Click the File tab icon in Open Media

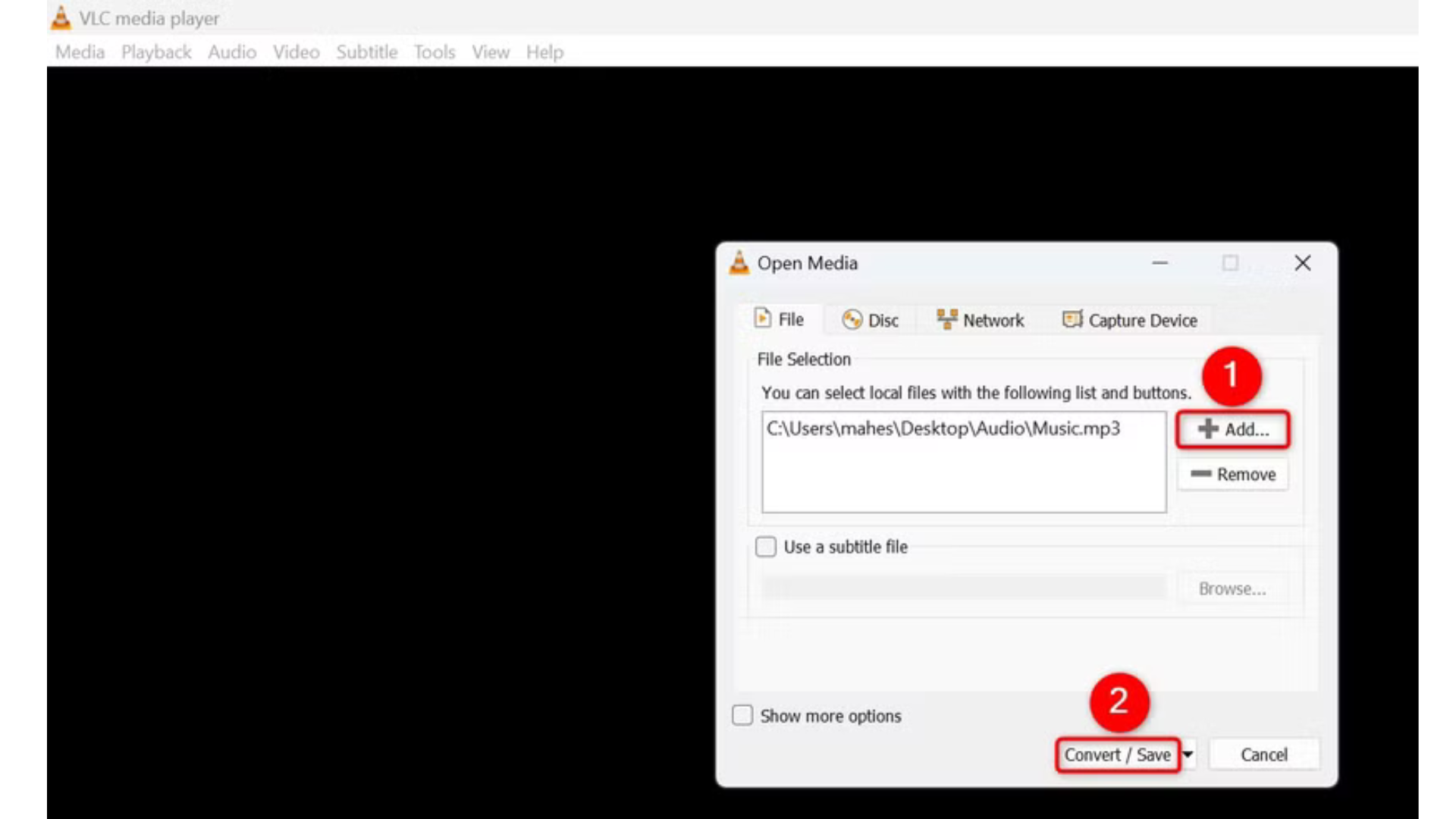(x=764, y=319)
